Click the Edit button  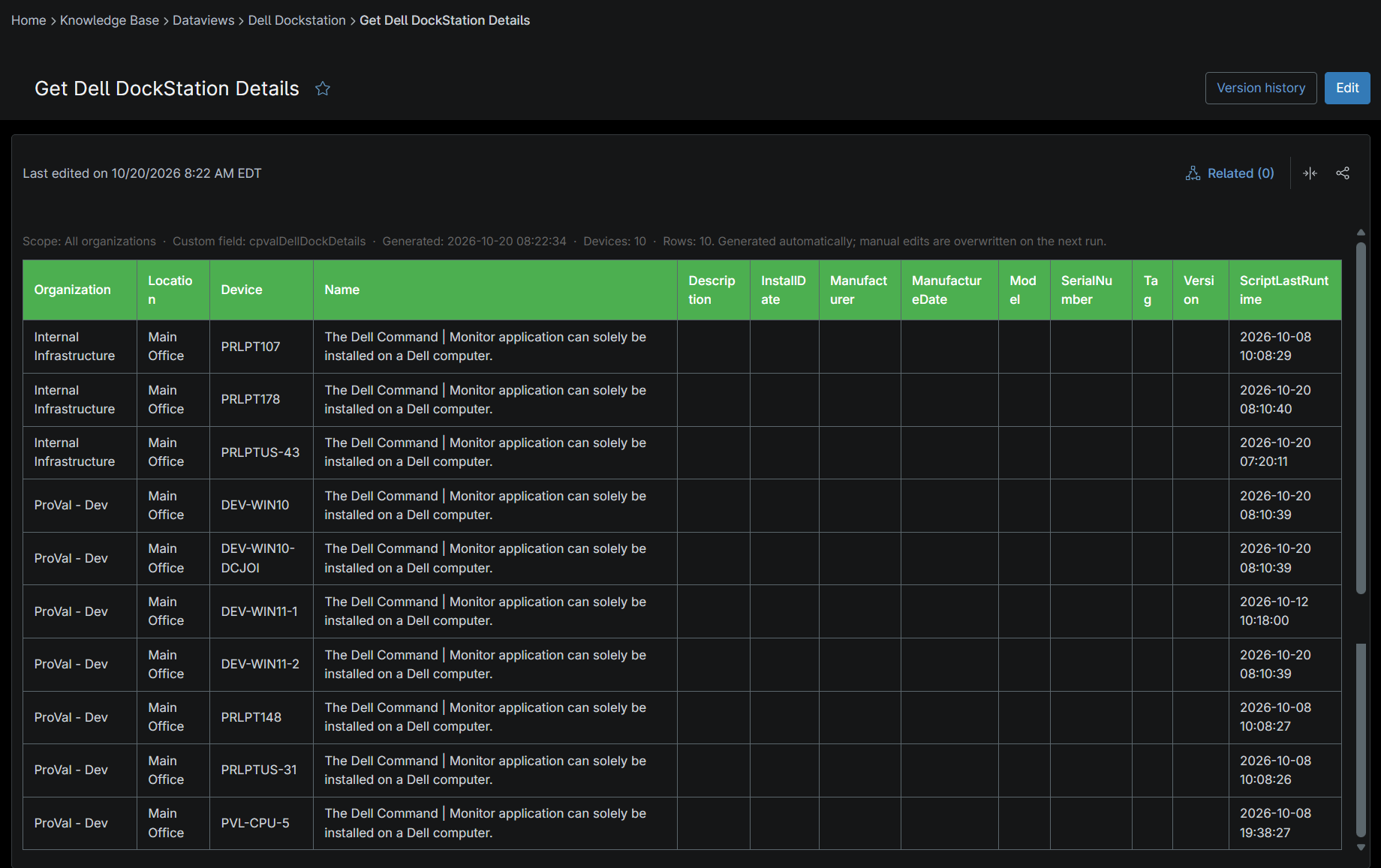(x=1347, y=88)
